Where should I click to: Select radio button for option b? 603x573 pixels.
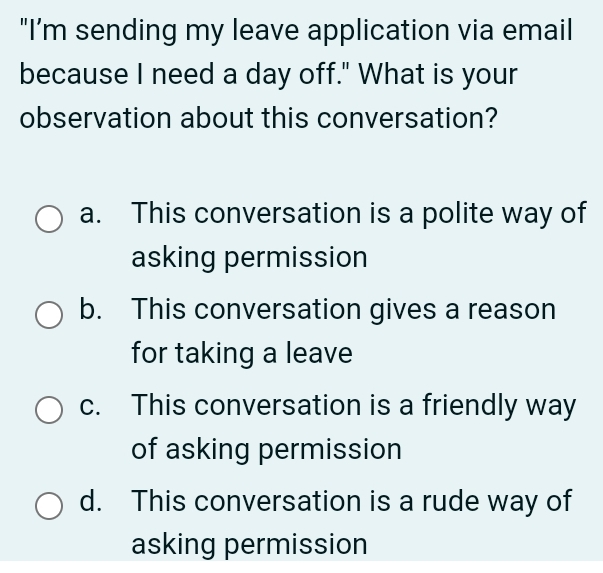point(49,315)
